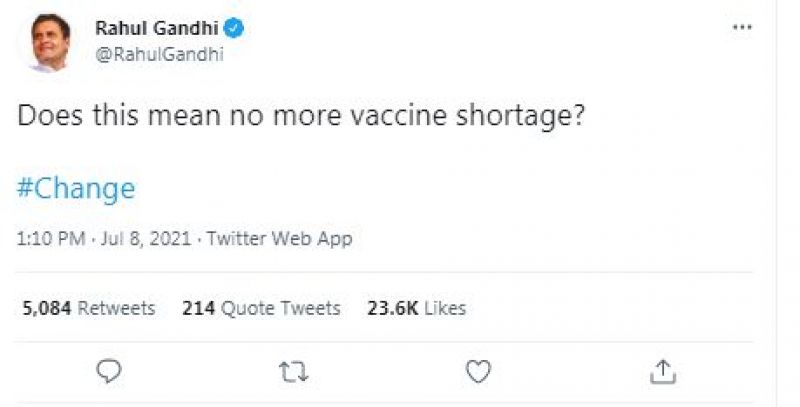Click the 'Quote Tweets' label text
The image size is (800, 407).
click(280, 308)
